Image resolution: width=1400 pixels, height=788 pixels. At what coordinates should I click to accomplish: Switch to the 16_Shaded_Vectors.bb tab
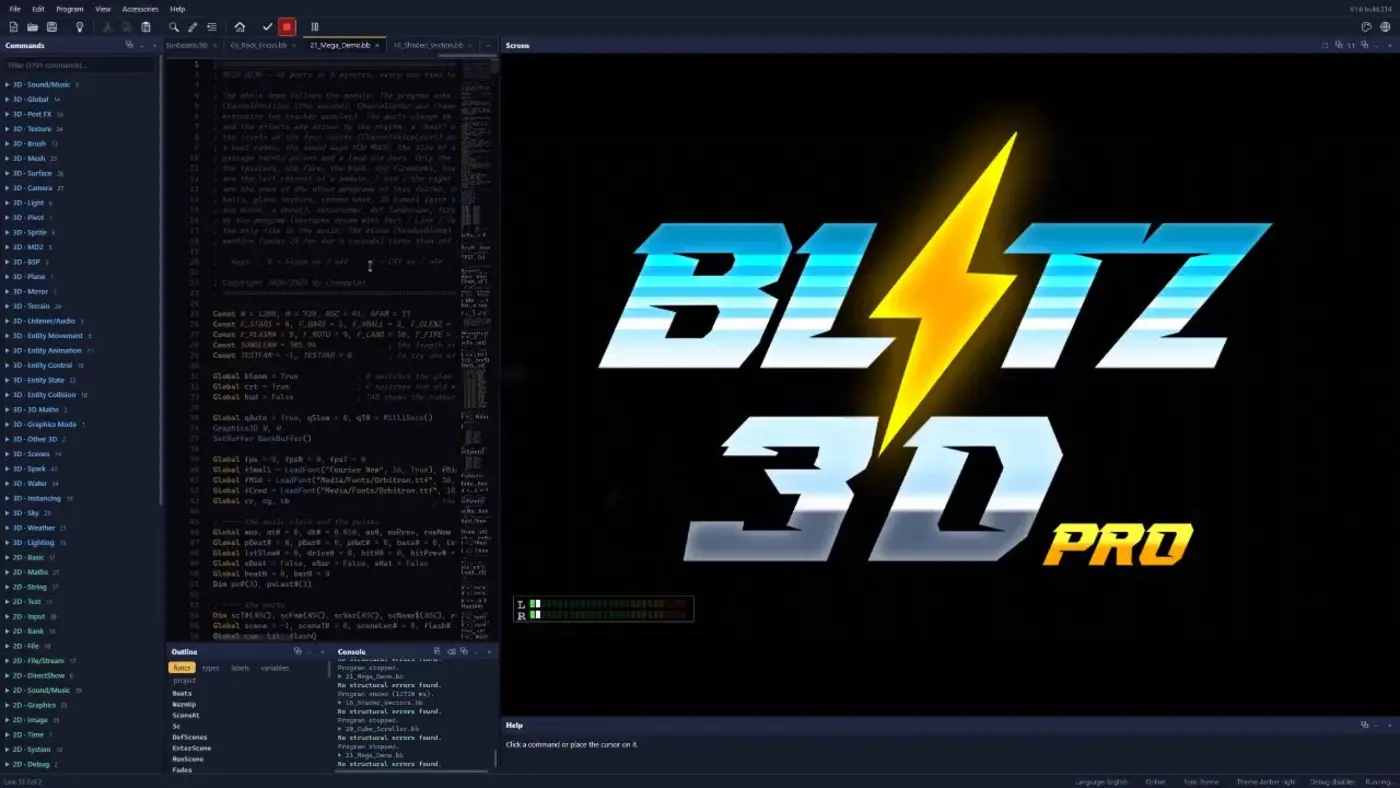pos(428,45)
